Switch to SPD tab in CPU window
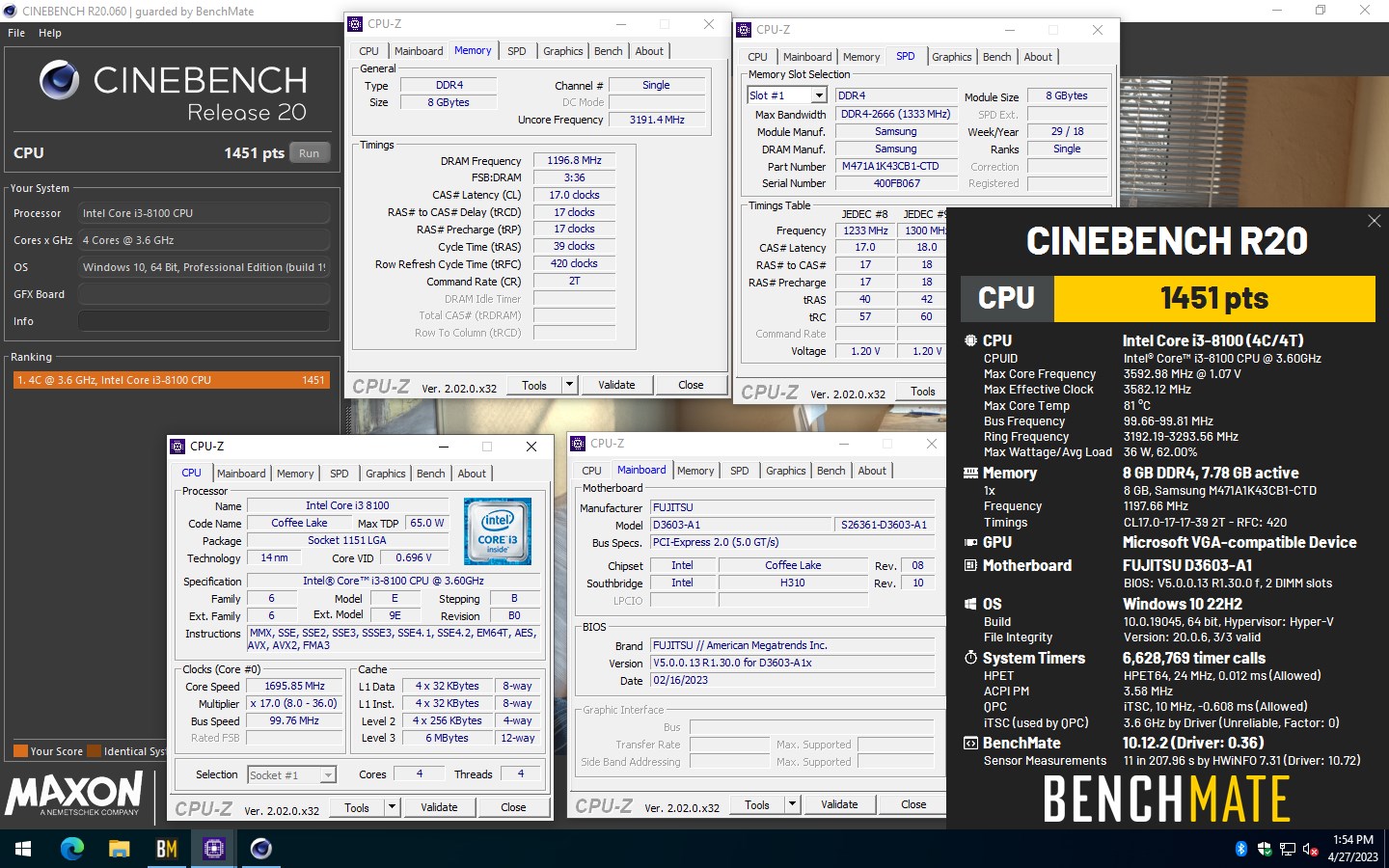The image size is (1389, 868). coord(340,474)
